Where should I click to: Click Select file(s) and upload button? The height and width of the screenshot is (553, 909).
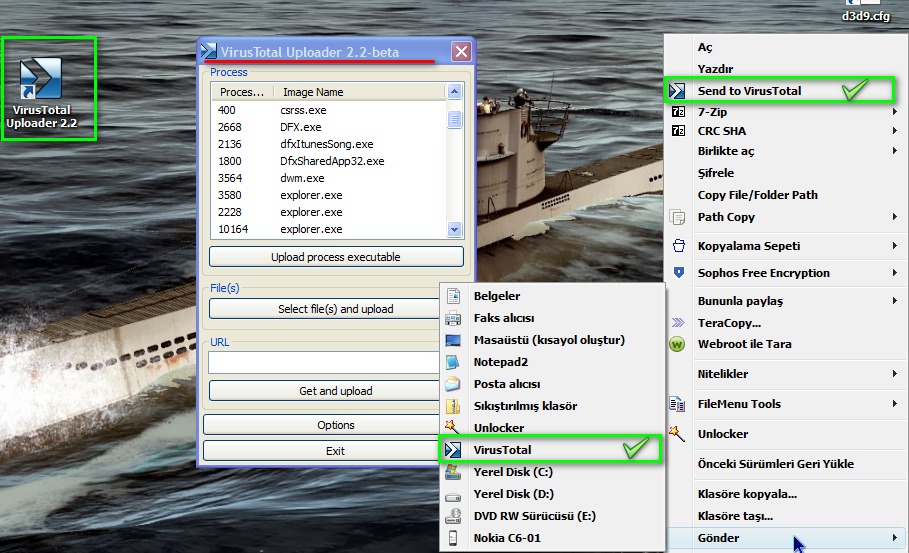tap(336, 309)
